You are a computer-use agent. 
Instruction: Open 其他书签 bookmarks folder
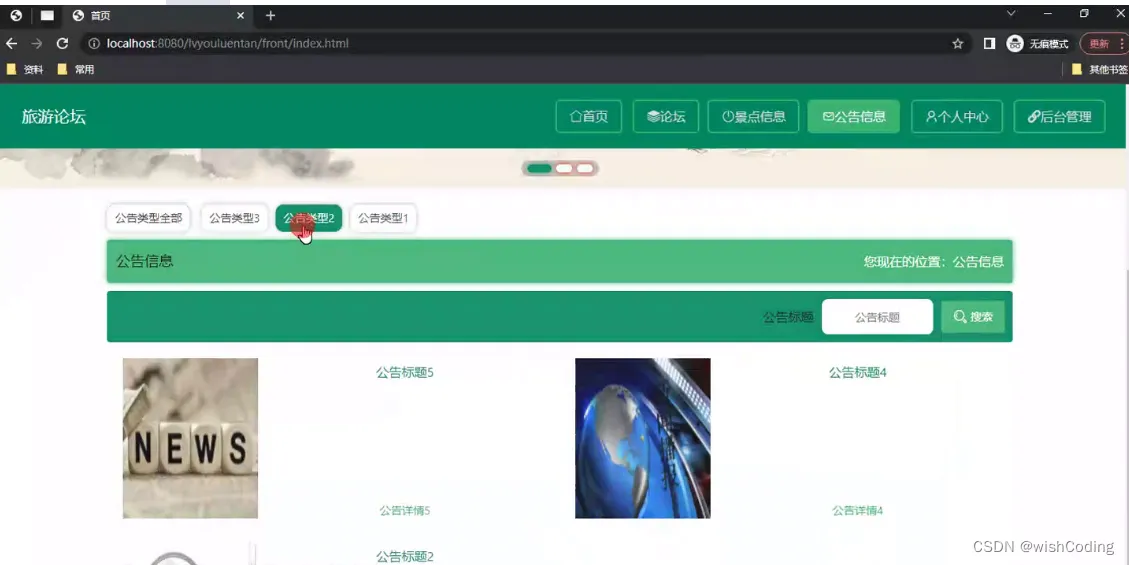click(1100, 69)
